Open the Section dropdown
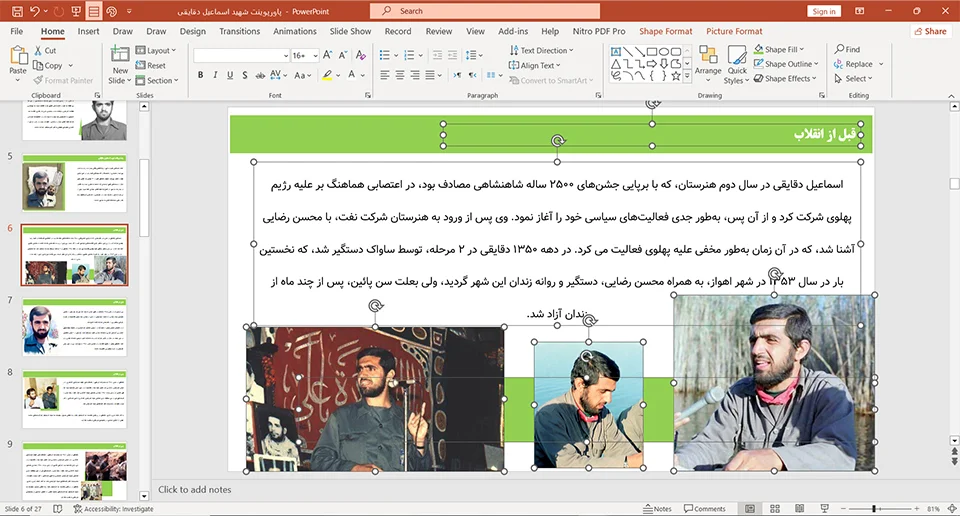 (157, 80)
